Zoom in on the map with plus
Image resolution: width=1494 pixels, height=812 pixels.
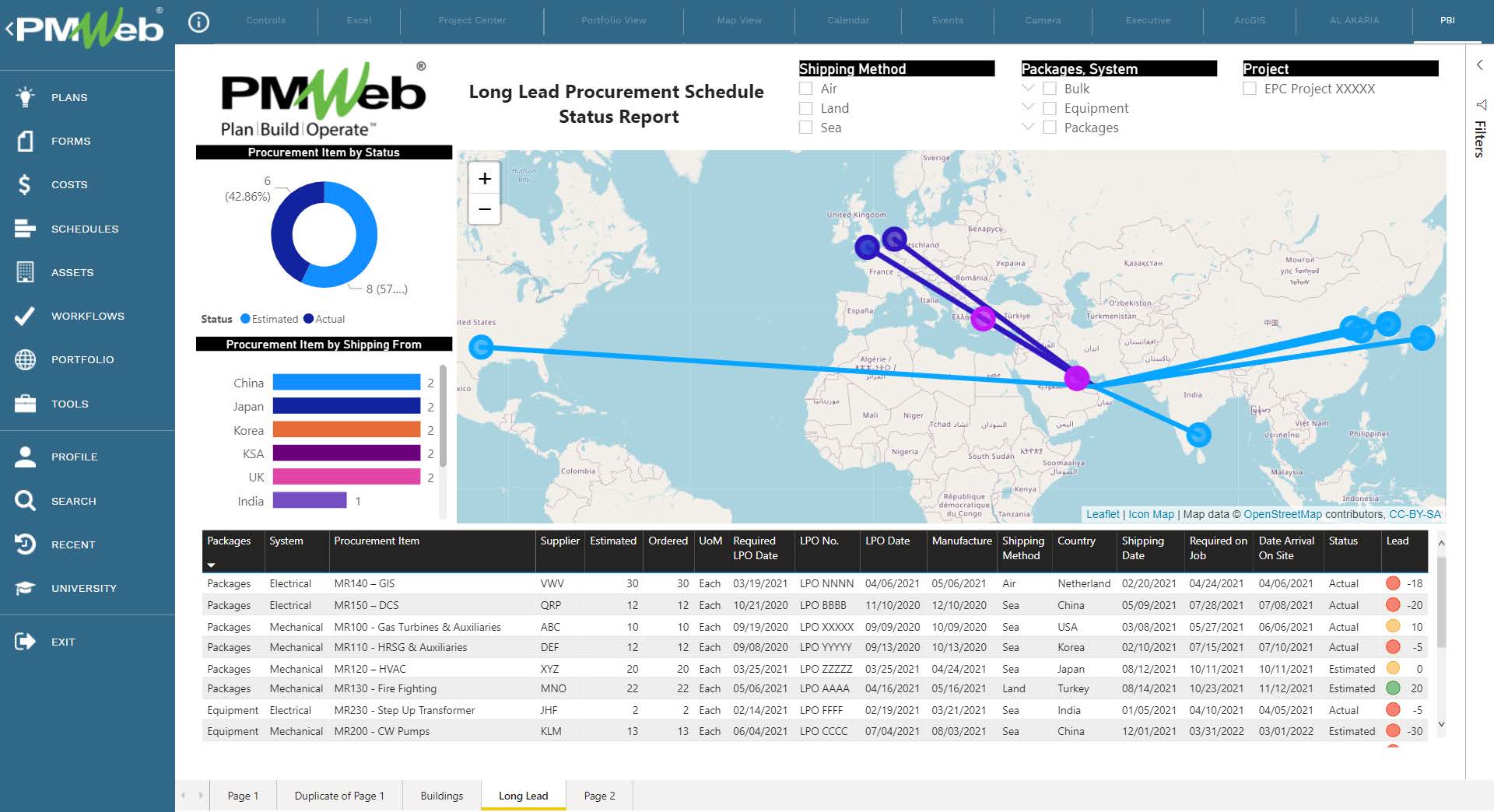485,179
